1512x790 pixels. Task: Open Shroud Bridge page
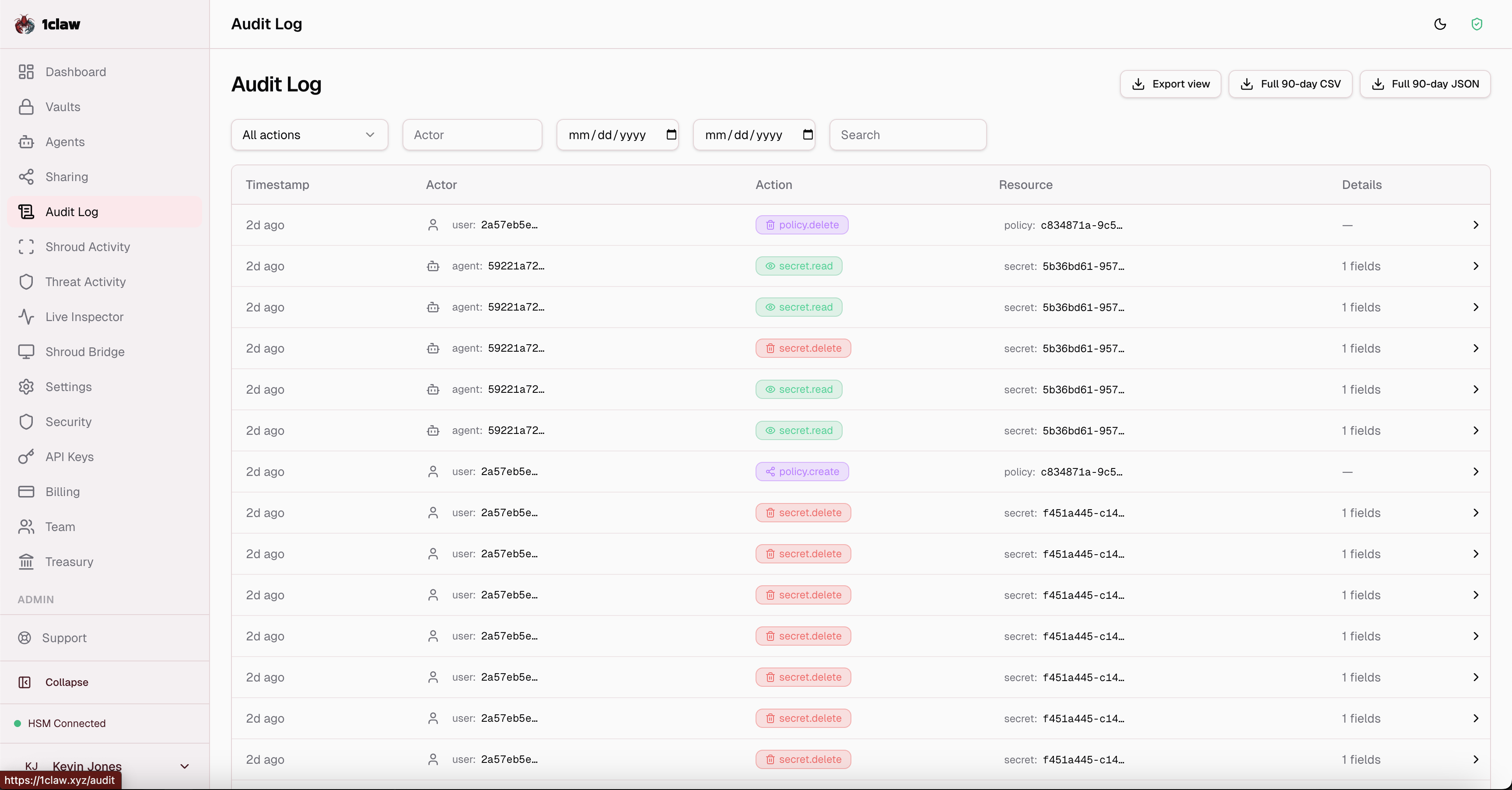(x=84, y=352)
